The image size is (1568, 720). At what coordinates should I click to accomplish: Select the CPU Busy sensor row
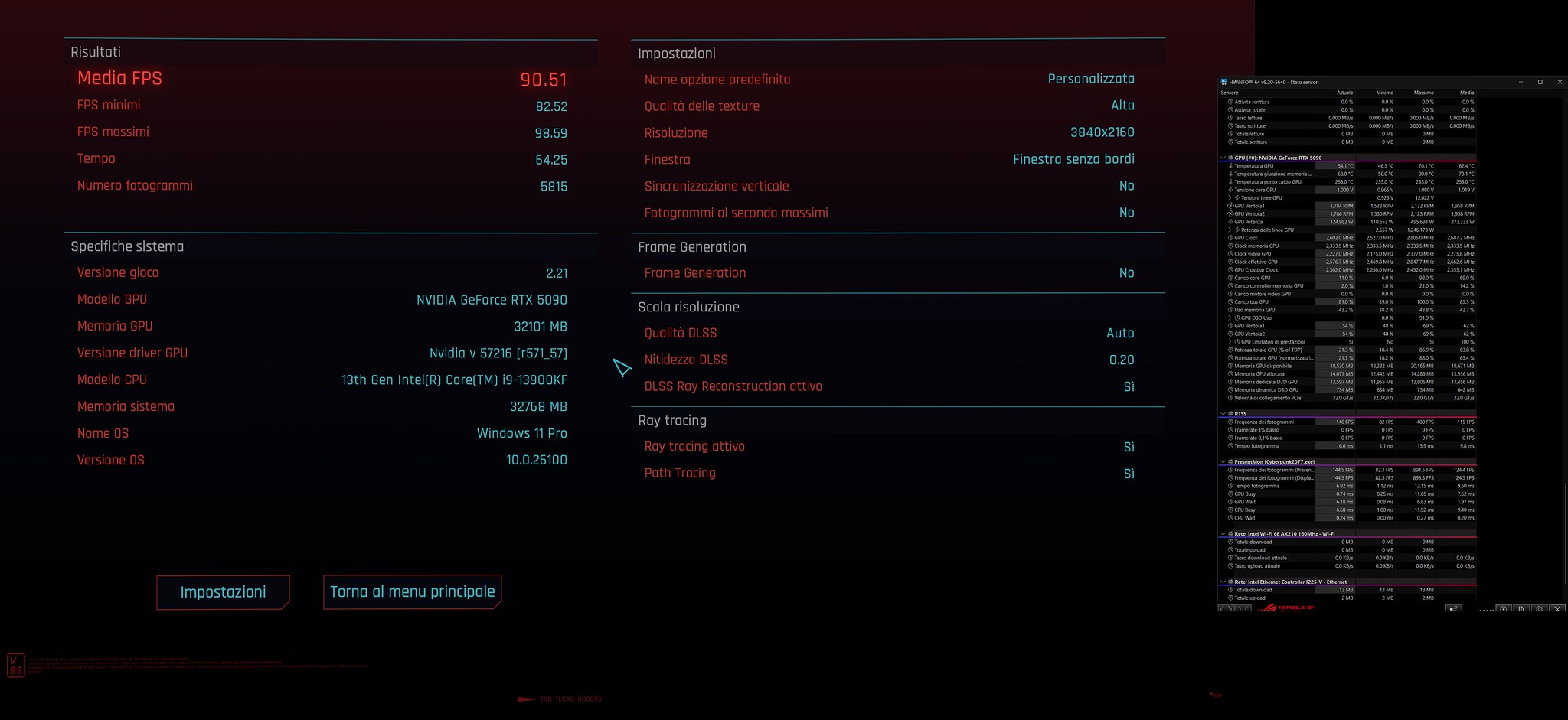click(1347, 510)
